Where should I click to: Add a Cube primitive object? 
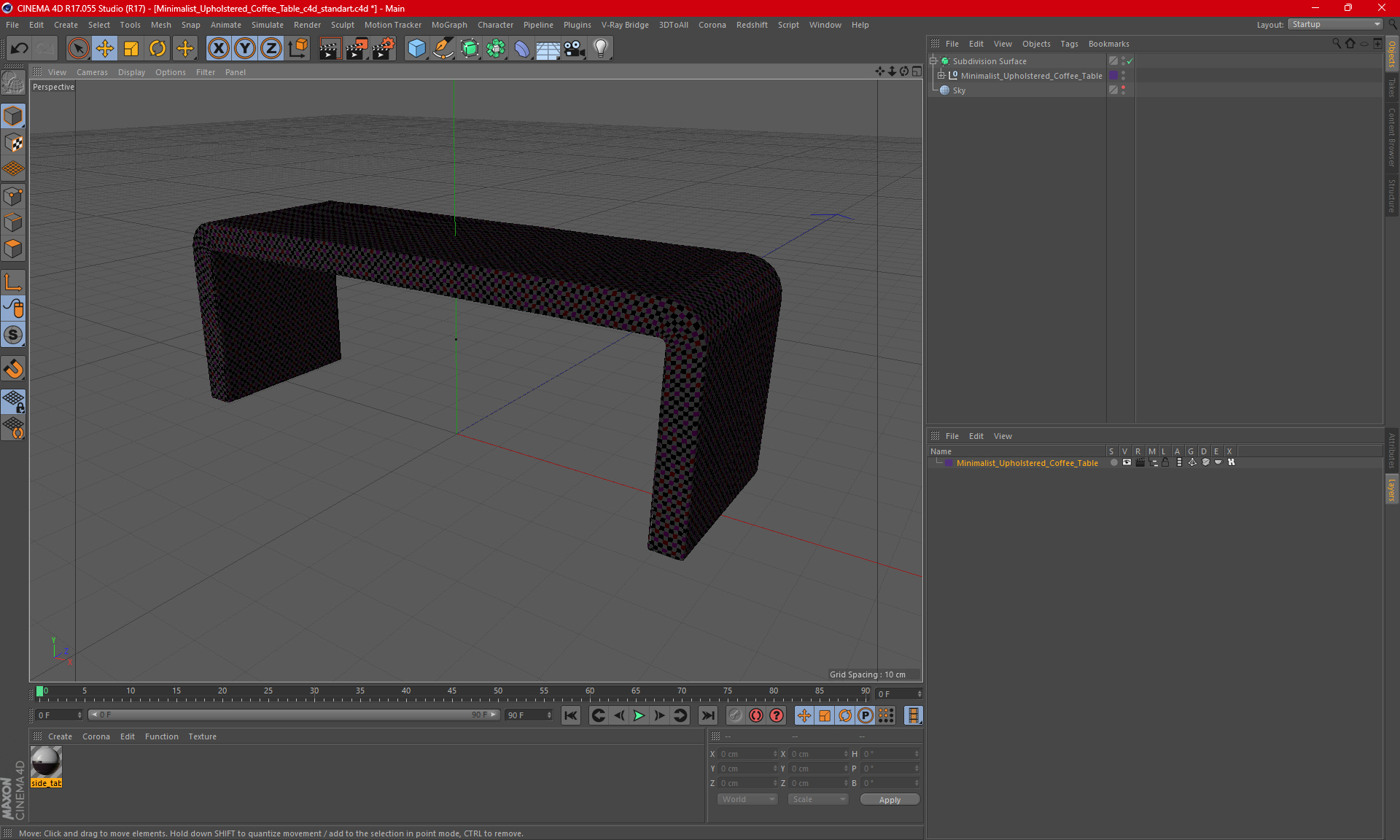(416, 49)
